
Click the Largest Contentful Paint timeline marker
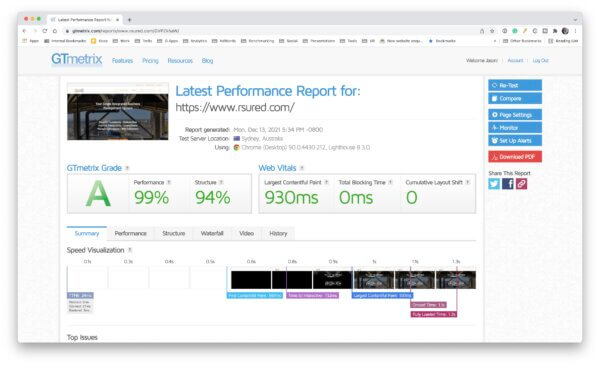coord(382,295)
